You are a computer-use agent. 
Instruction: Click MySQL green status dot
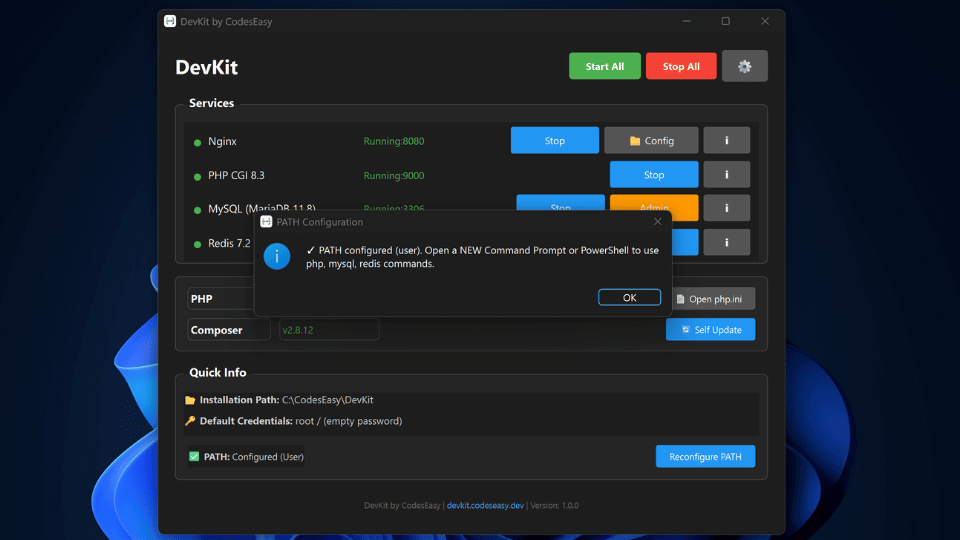click(x=197, y=210)
